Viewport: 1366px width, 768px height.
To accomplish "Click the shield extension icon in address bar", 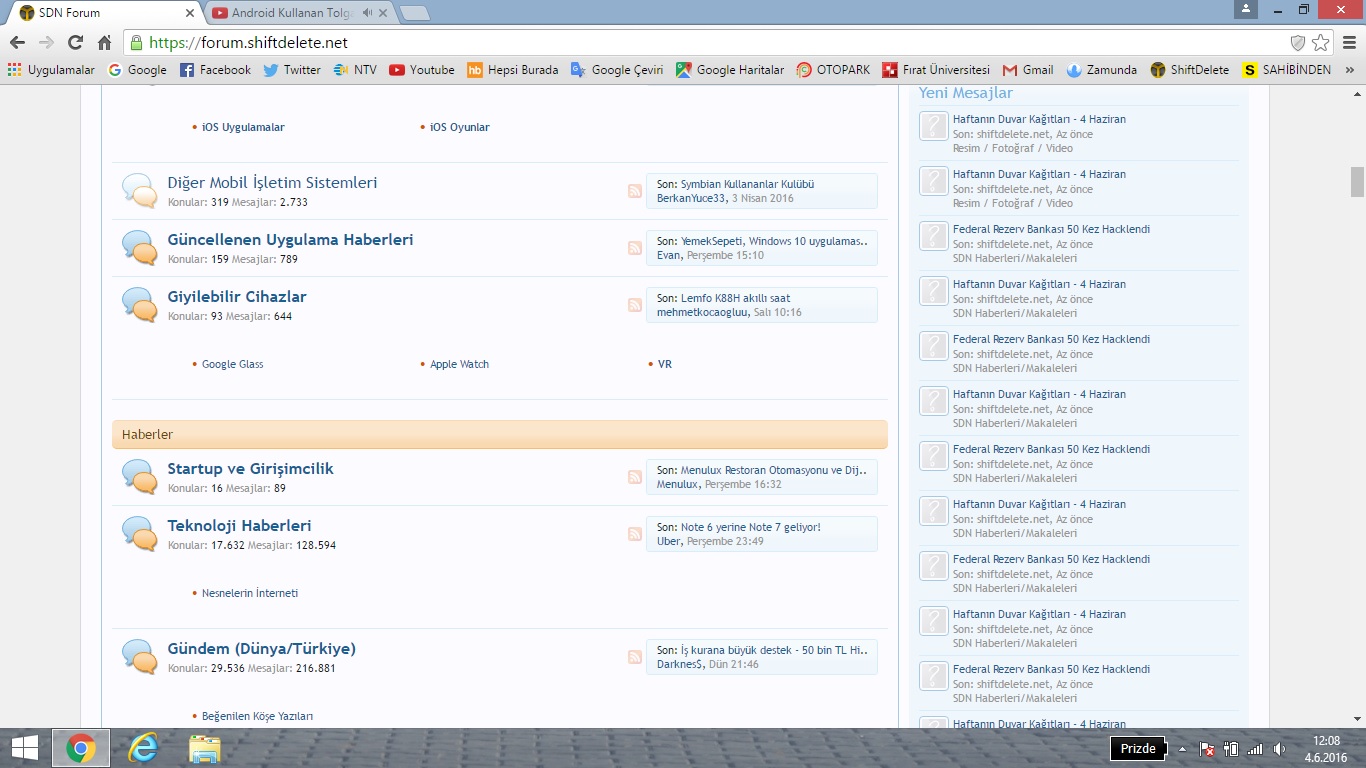I will point(1298,43).
